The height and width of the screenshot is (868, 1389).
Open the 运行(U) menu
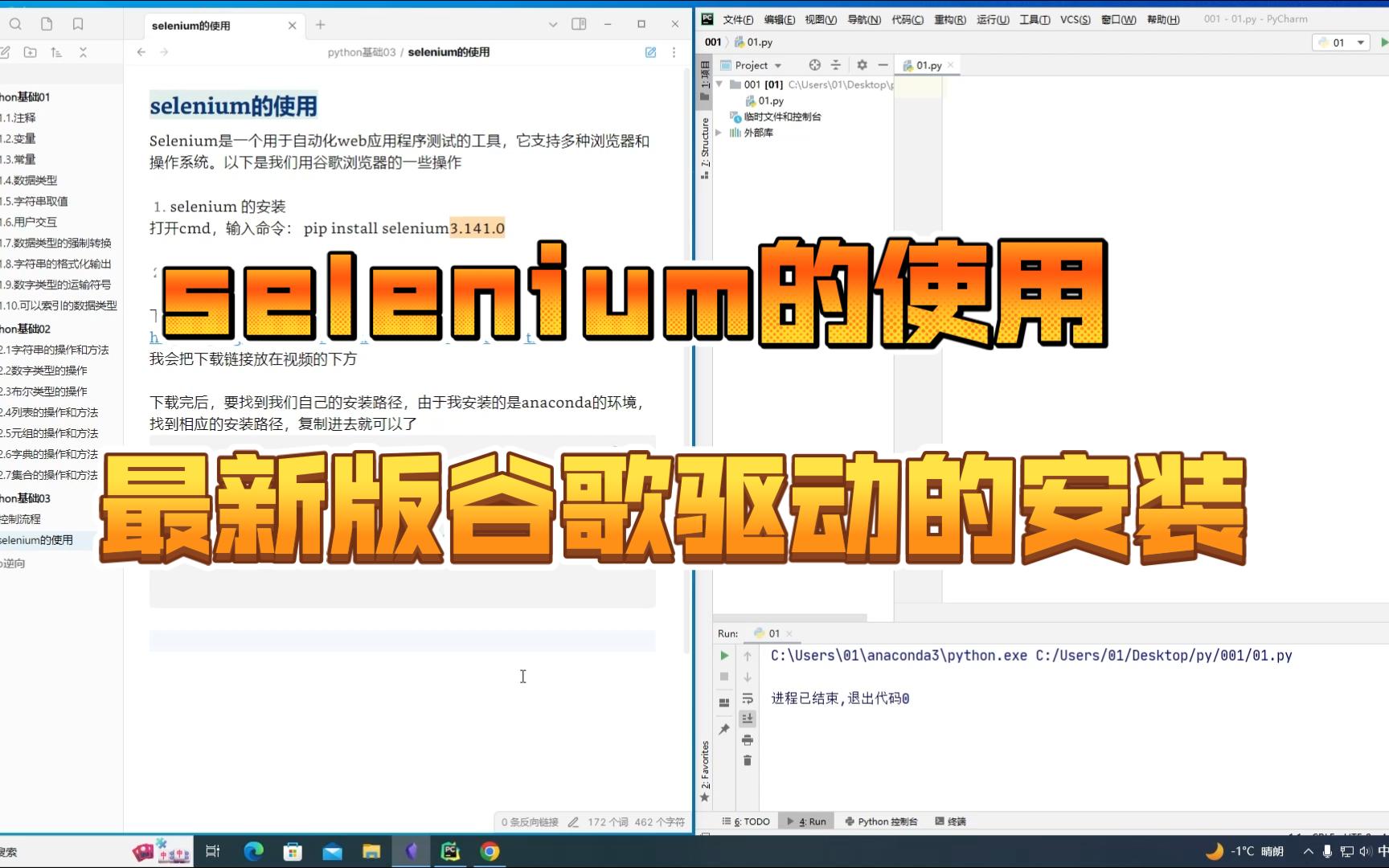pyautogui.click(x=993, y=19)
